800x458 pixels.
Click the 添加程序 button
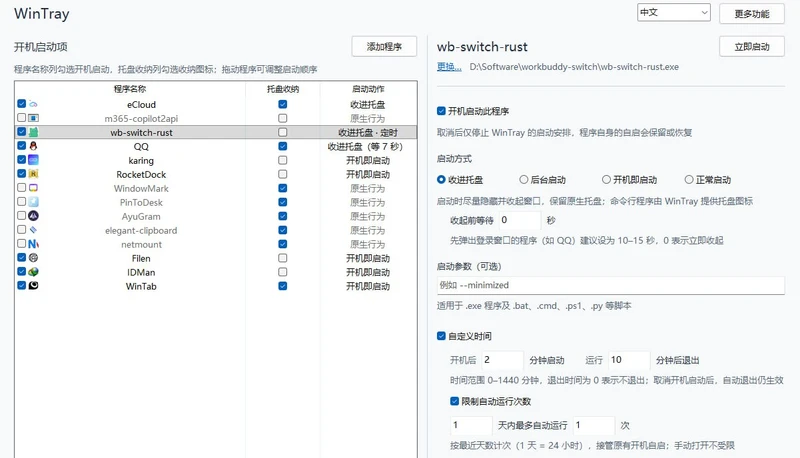coord(384,46)
